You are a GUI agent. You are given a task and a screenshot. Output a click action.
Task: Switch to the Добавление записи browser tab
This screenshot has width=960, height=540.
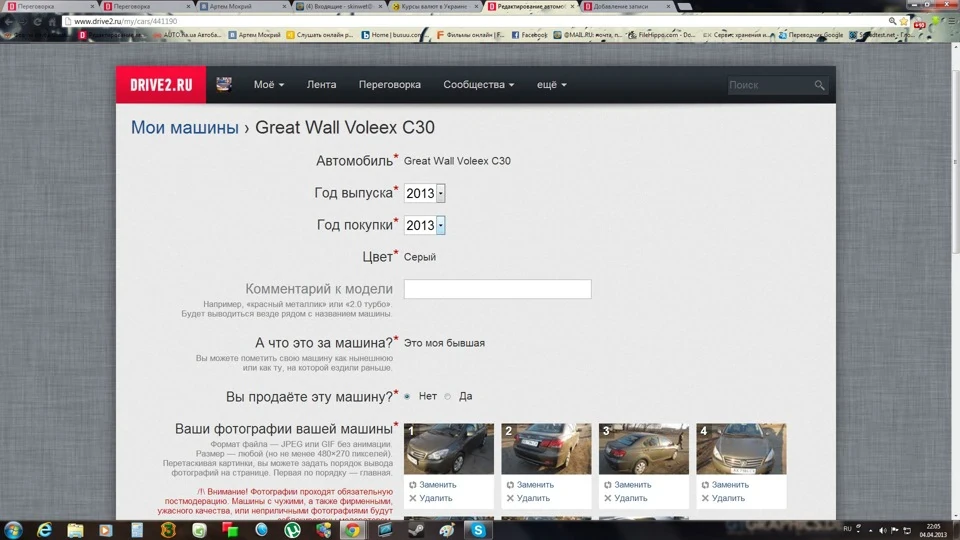pos(626,6)
